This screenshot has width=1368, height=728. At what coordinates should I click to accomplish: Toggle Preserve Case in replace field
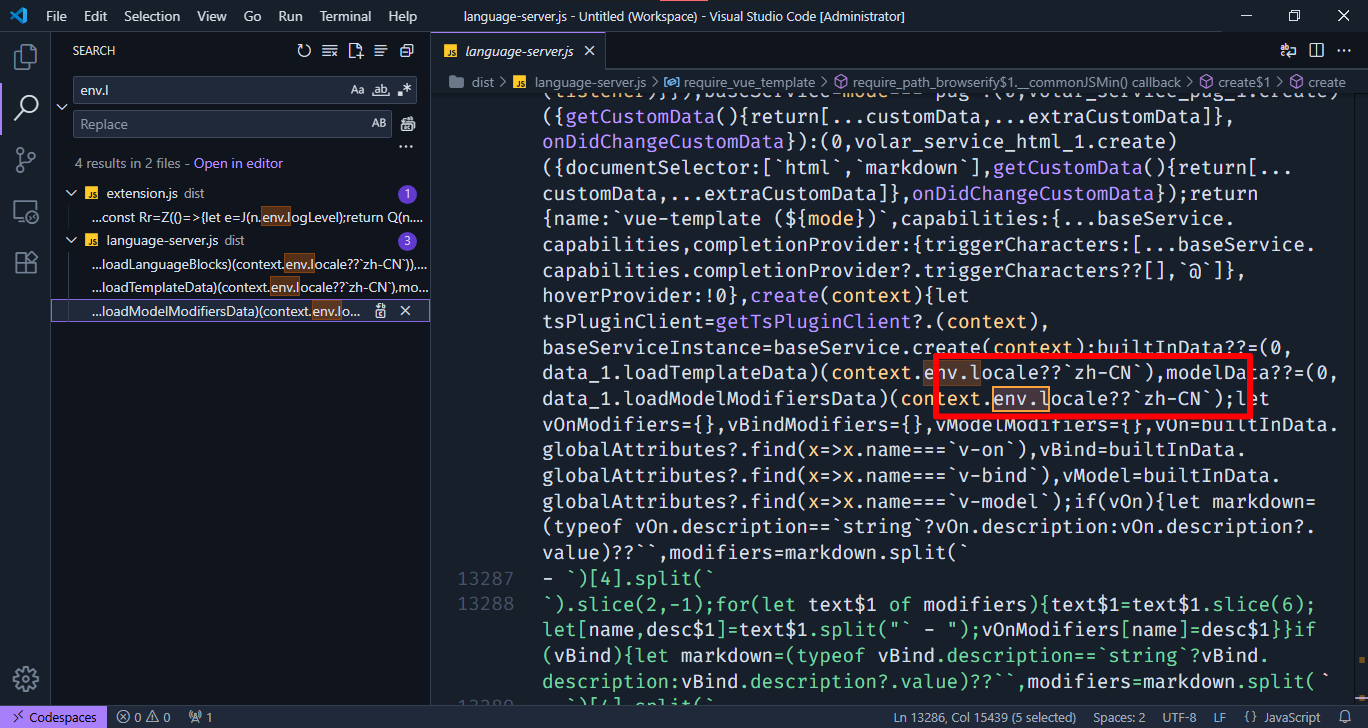(x=379, y=124)
